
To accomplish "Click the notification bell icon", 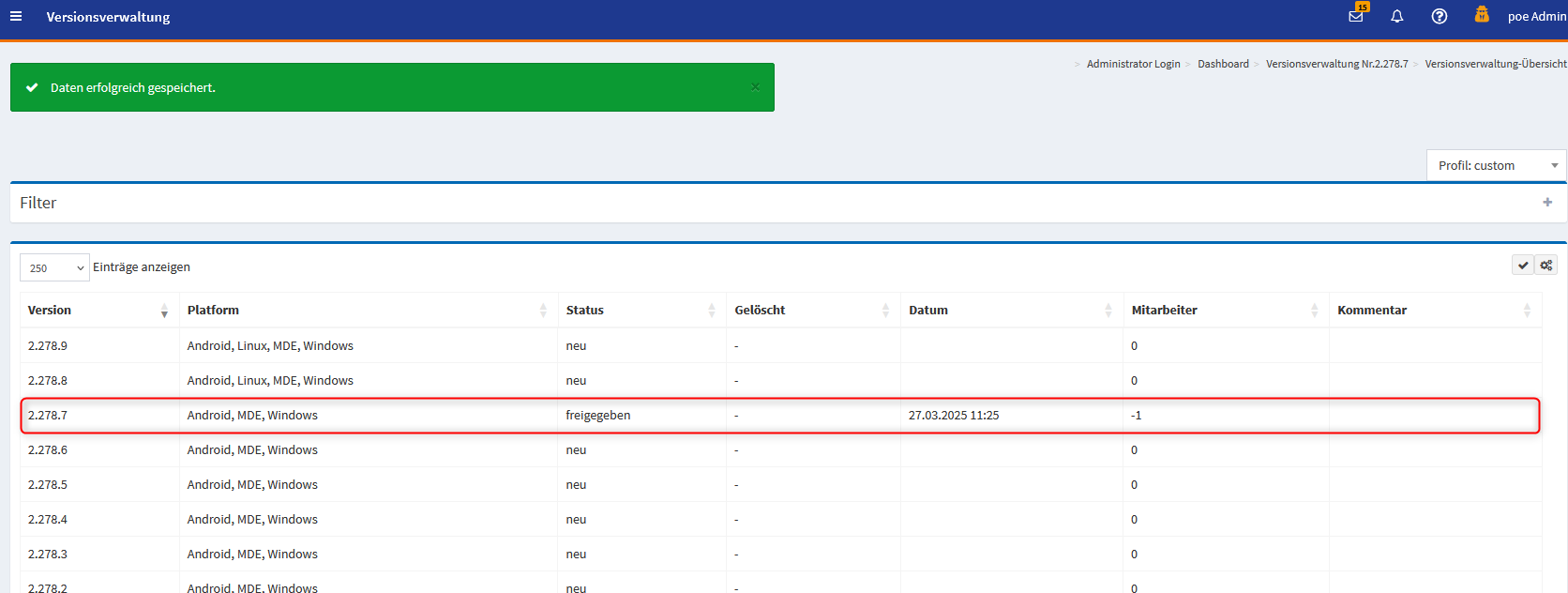I will pos(1396,16).
